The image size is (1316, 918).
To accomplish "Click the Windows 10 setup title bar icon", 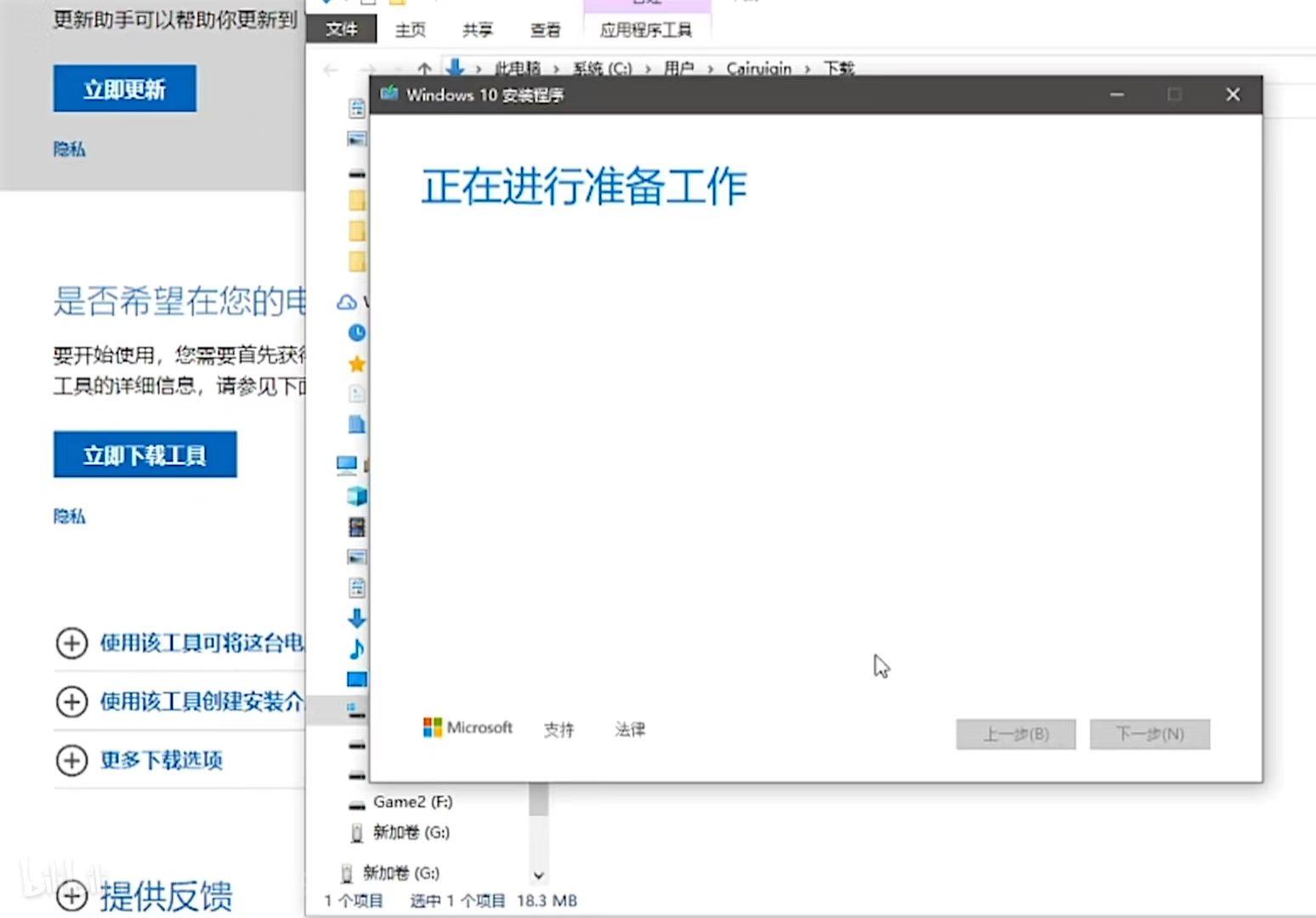I will click(389, 93).
